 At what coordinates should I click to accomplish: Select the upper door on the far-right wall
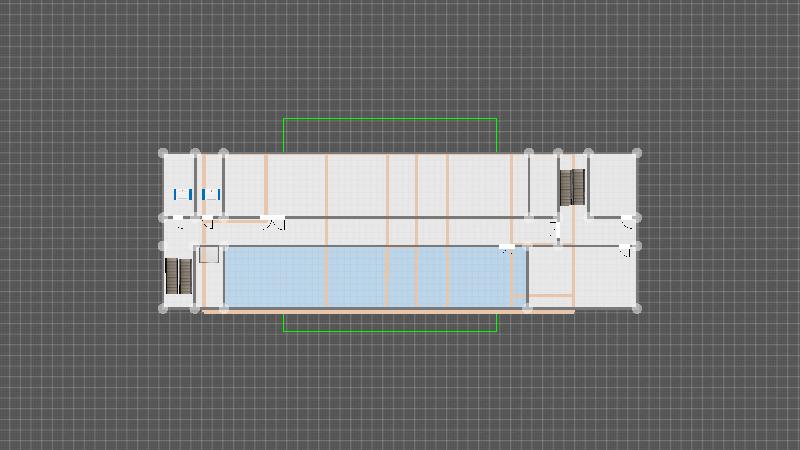pyautogui.click(x=628, y=221)
